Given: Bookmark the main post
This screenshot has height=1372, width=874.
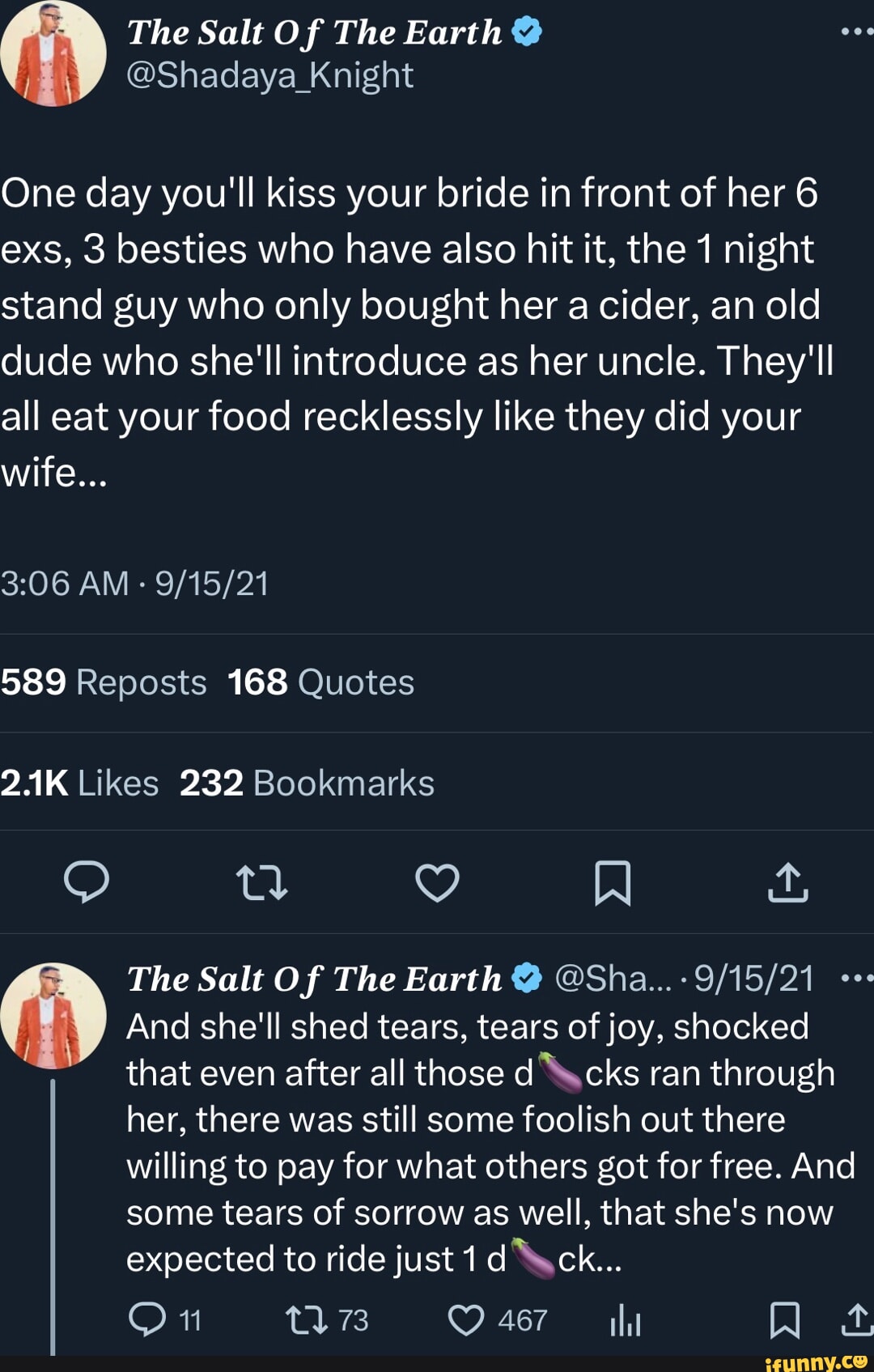Looking at the screenshot, I should 613,882.
